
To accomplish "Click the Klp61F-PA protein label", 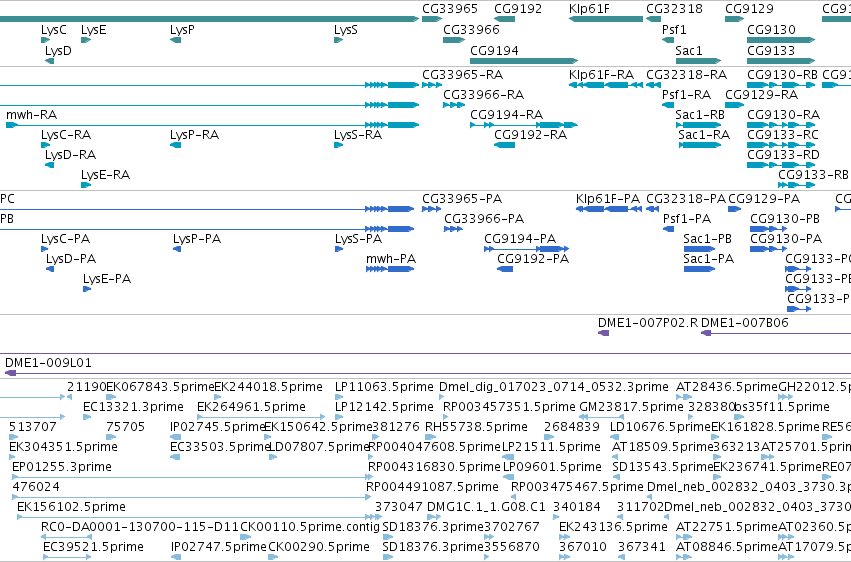I will [x=608, y=199].
